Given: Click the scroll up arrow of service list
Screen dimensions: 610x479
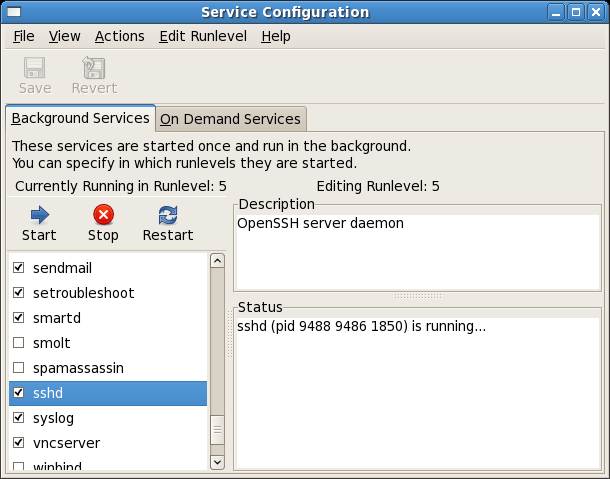Looking at the screenshot, I should click(217, 260).
